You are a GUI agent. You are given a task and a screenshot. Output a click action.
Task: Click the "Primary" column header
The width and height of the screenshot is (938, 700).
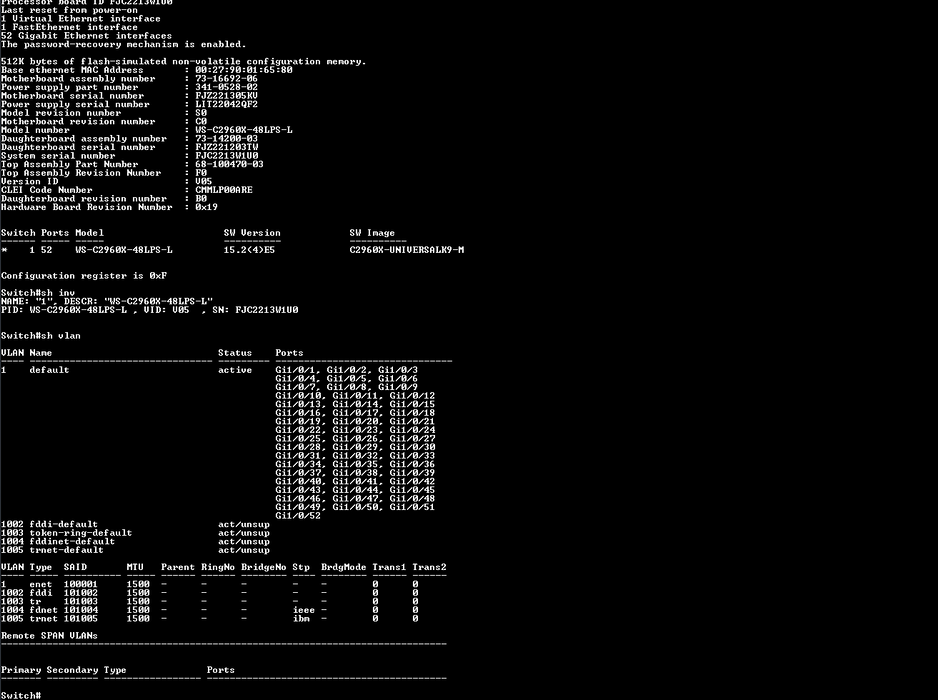pos(21,670)
